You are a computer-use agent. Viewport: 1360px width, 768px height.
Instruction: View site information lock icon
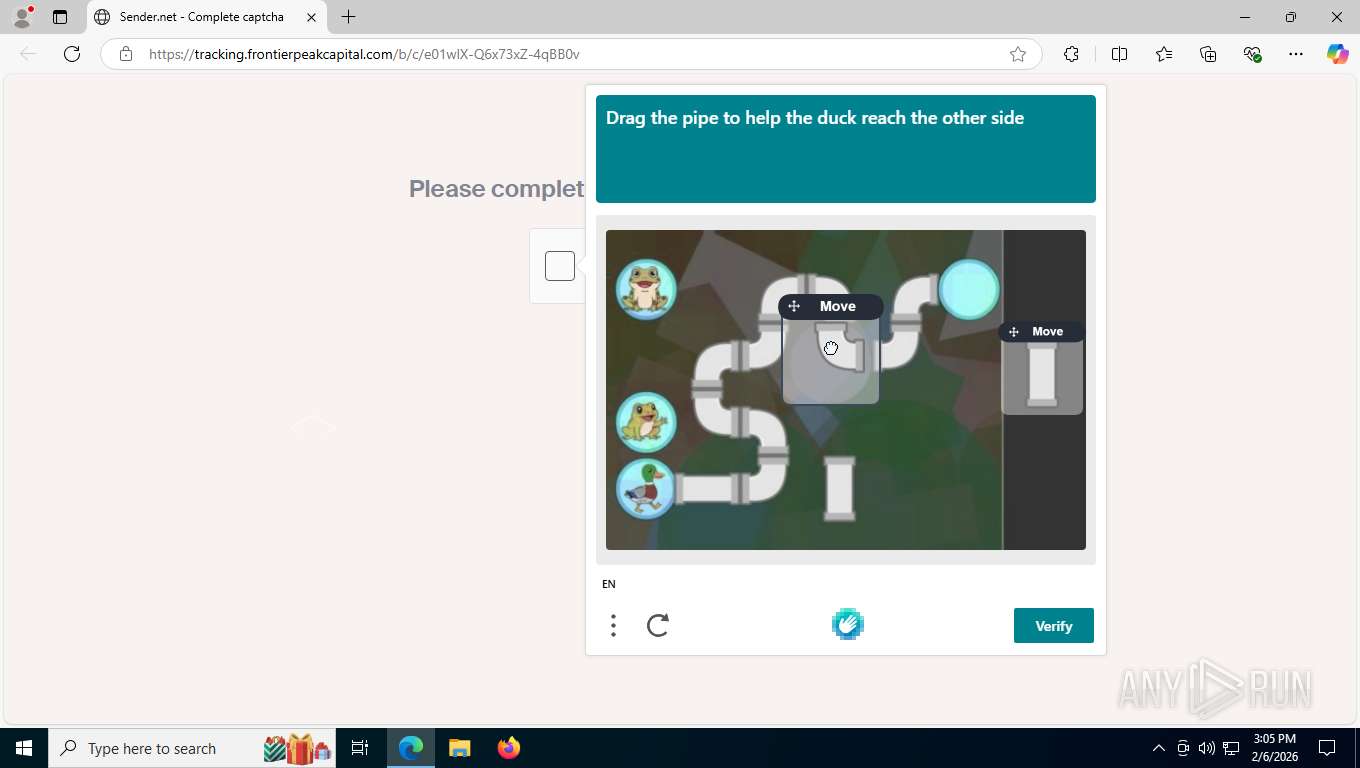click(125, 54)
